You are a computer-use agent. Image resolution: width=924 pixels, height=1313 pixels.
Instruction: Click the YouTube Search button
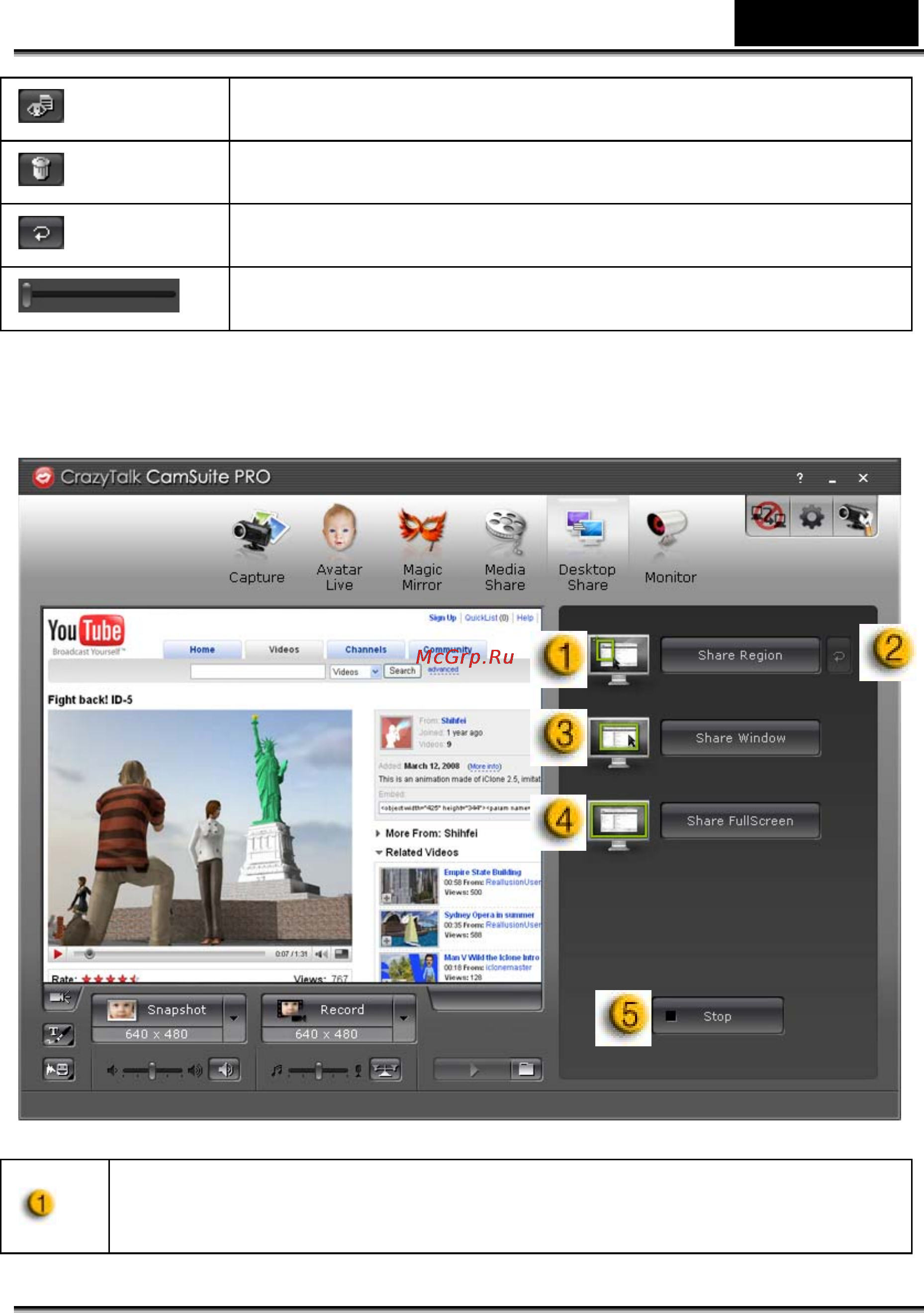[402, 671]
